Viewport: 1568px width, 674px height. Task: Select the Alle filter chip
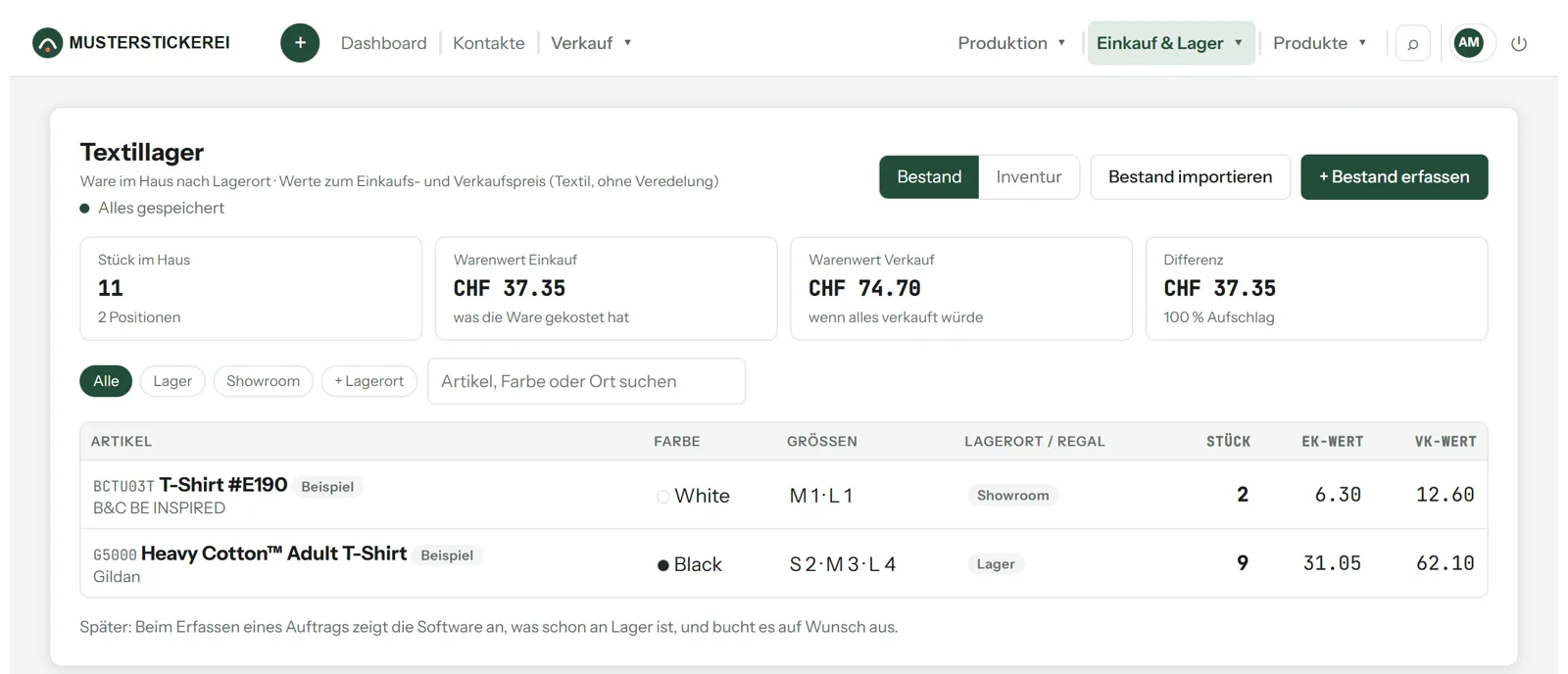point(106,381)
